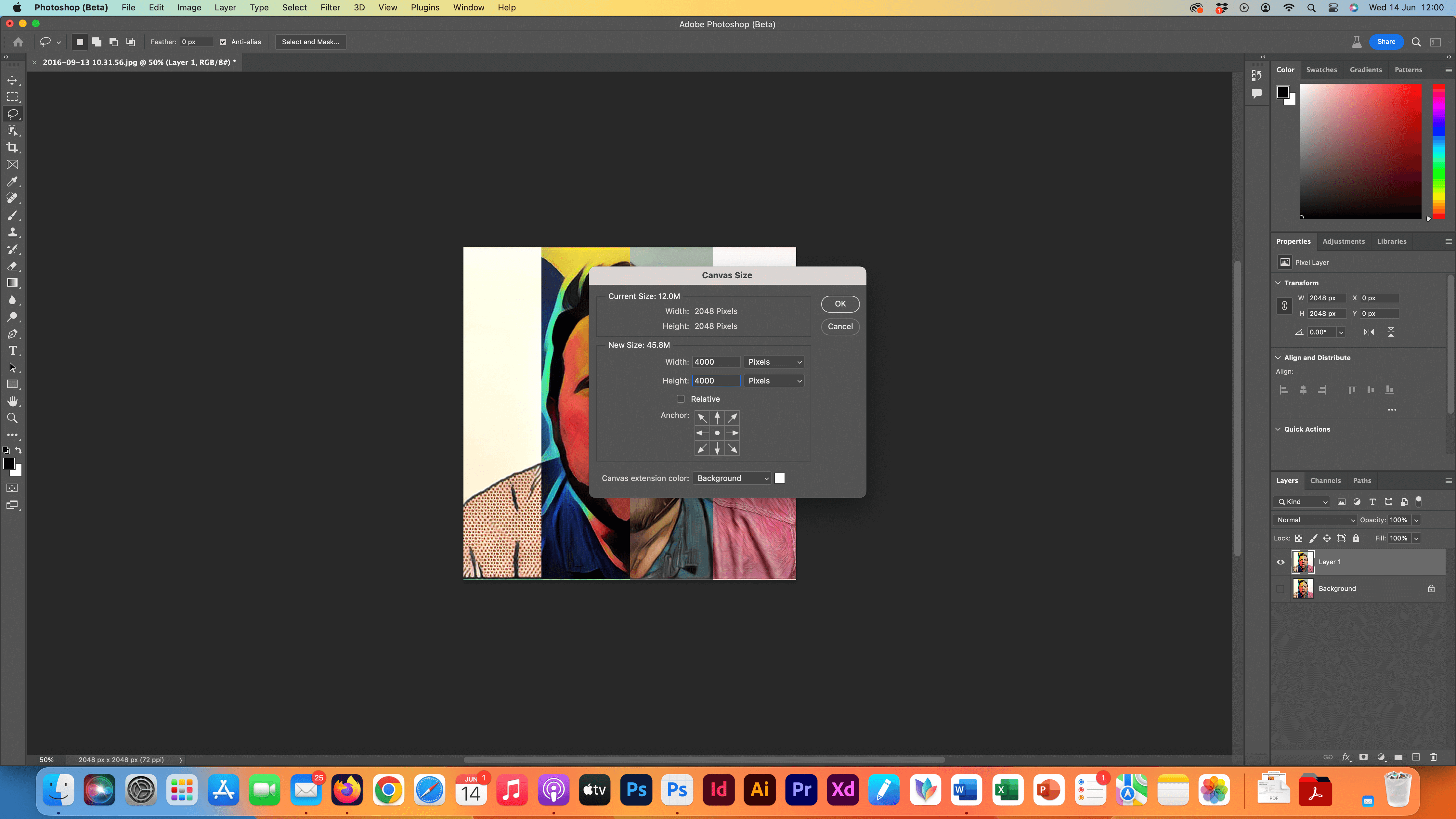Viewport: 1456px width, 819px height.
Task: Select the Crop tool
Action: pyautogui.click(x=12, y=148)
